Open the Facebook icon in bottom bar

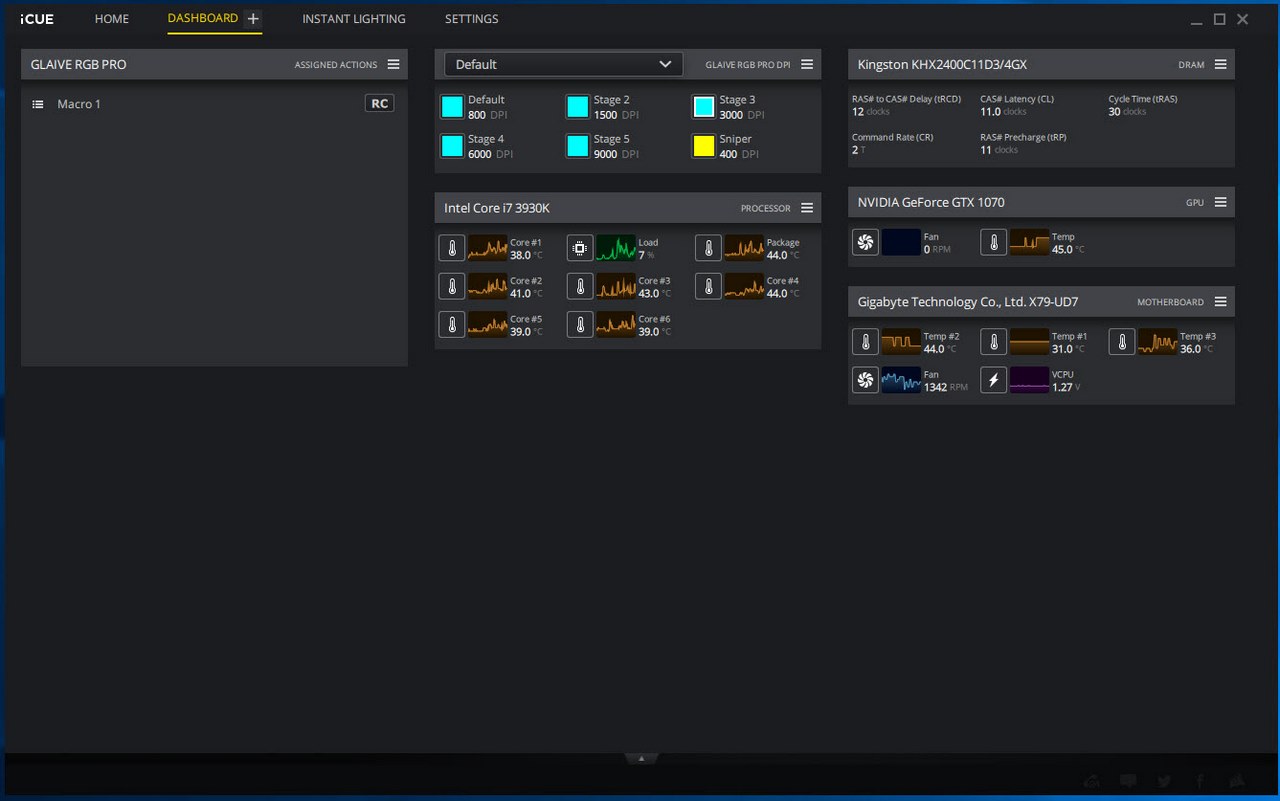pos(1200,782)
